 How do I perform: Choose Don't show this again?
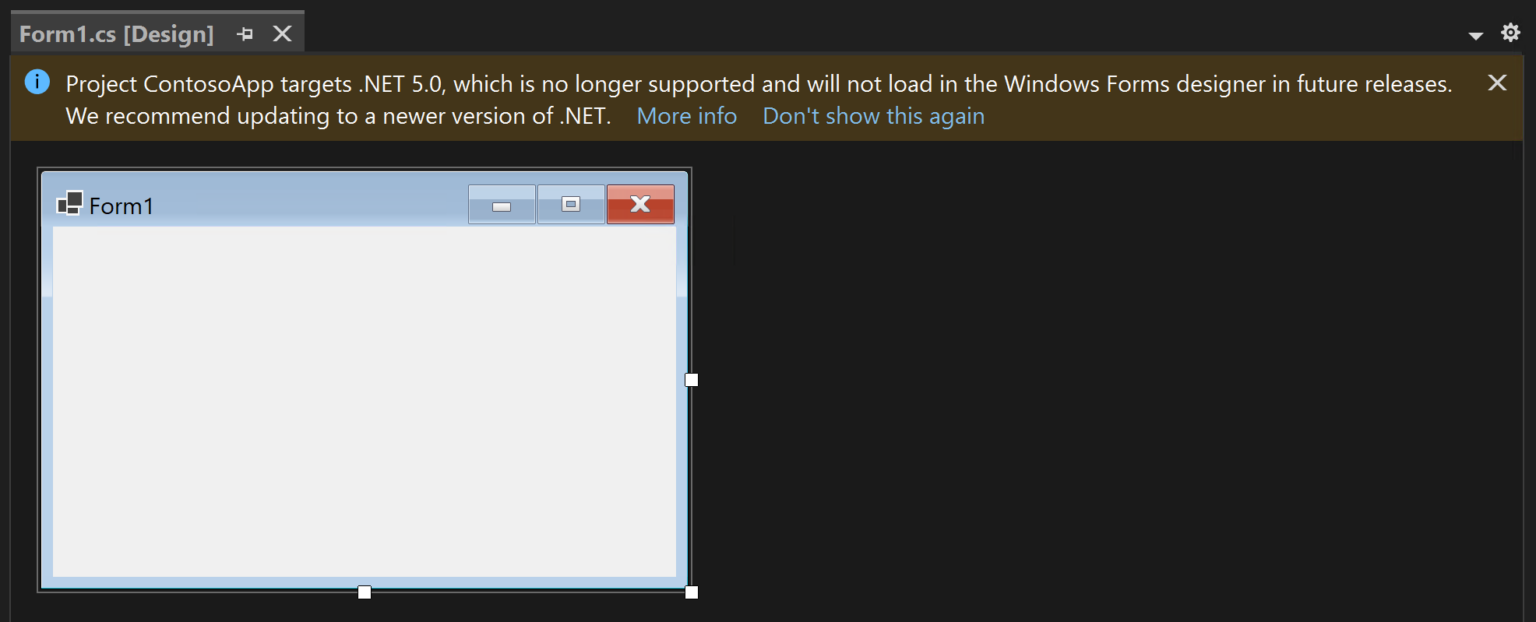click(x=873, y=116)
